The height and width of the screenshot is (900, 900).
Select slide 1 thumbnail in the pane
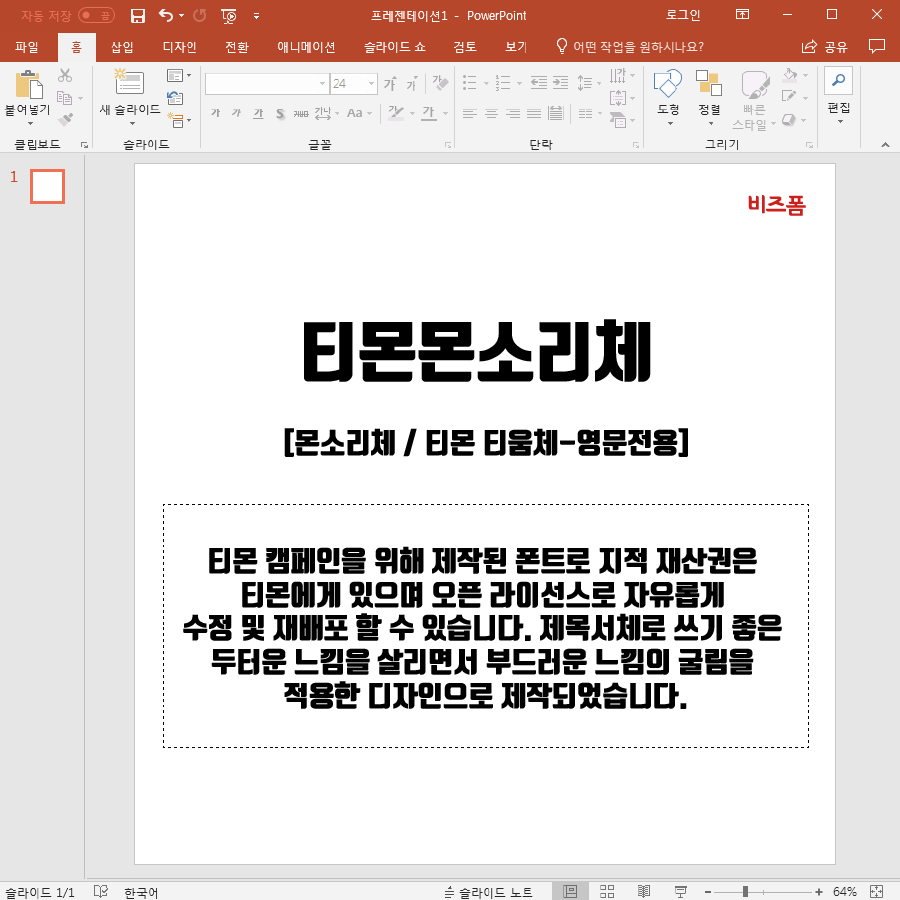click(x=47, y=186)
